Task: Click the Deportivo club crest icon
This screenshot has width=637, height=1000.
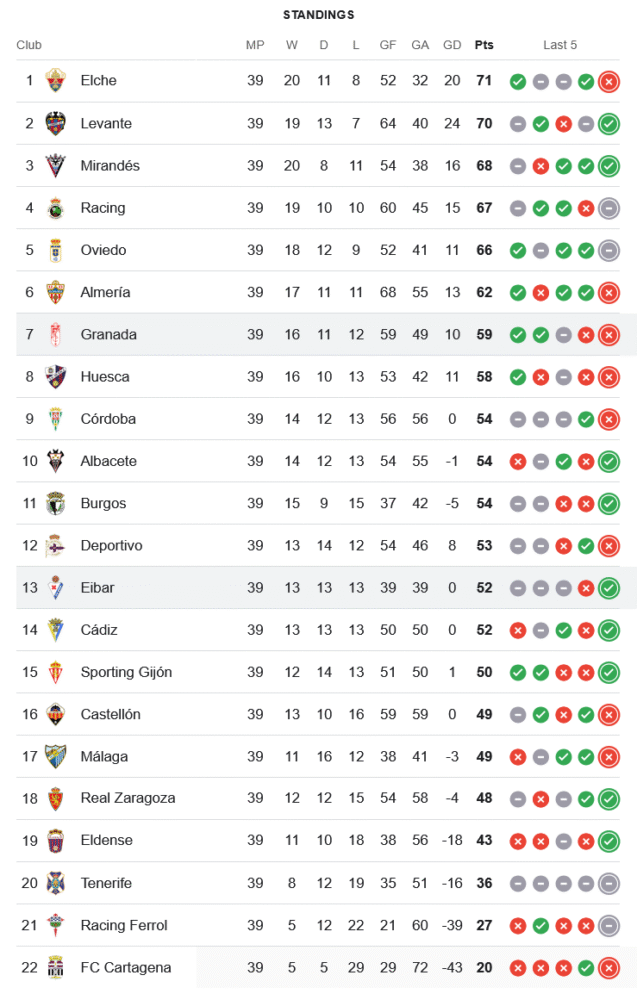Action: click(56, 545)
